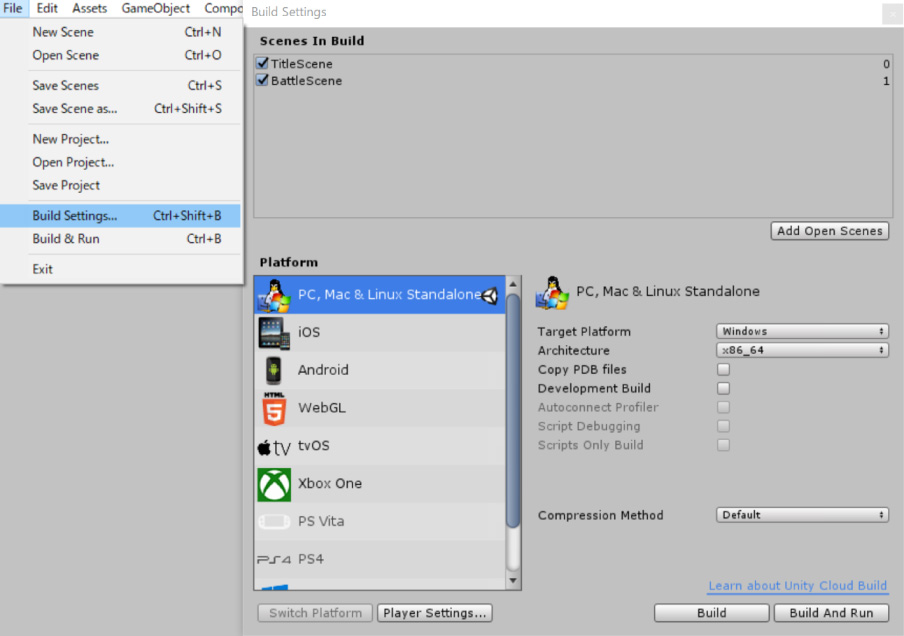
Task: Open the Architecture x86_64 dropdown
Action: click(802, 350)
